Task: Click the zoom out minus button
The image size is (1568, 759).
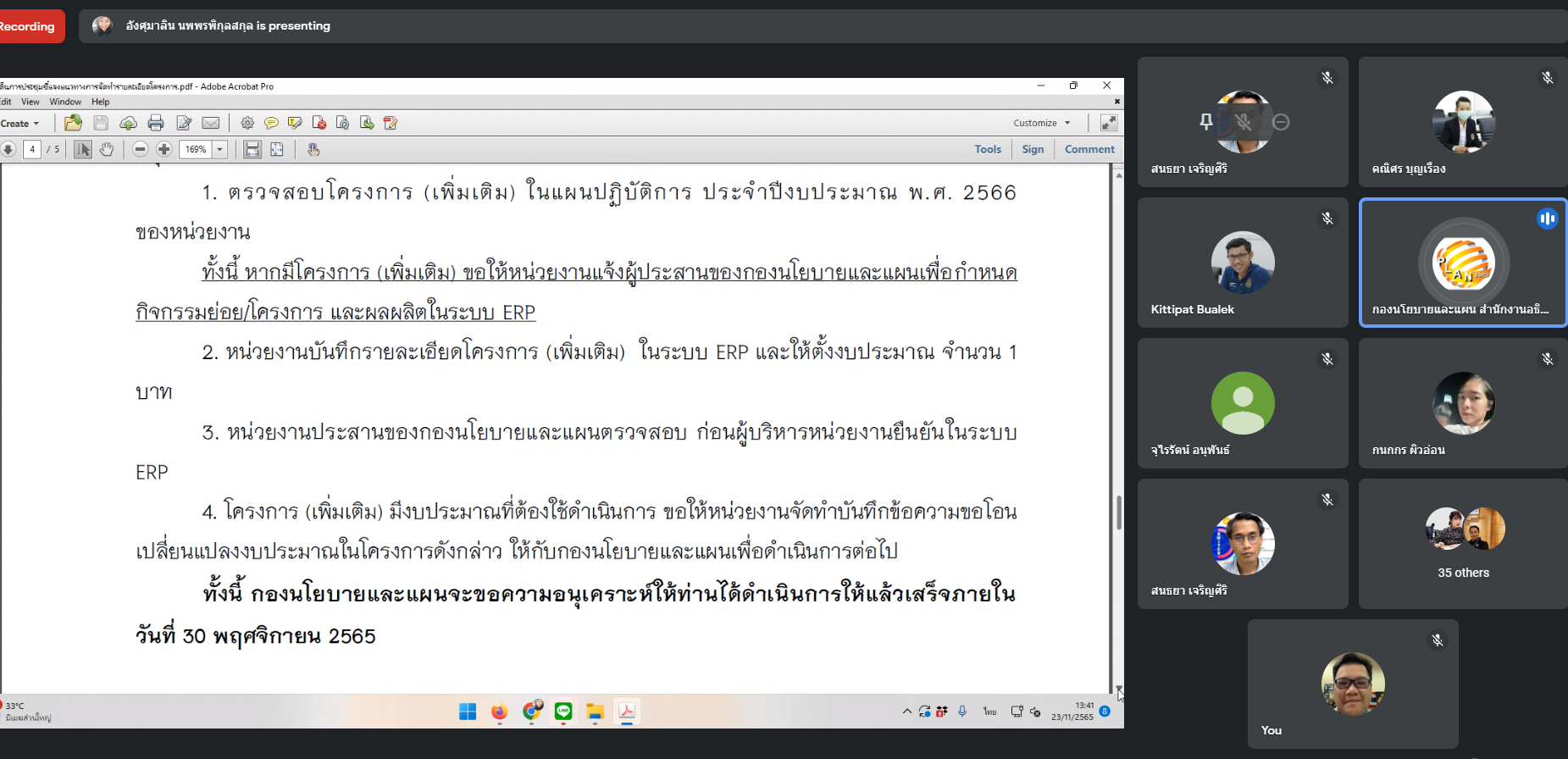Action: (141, 149)
